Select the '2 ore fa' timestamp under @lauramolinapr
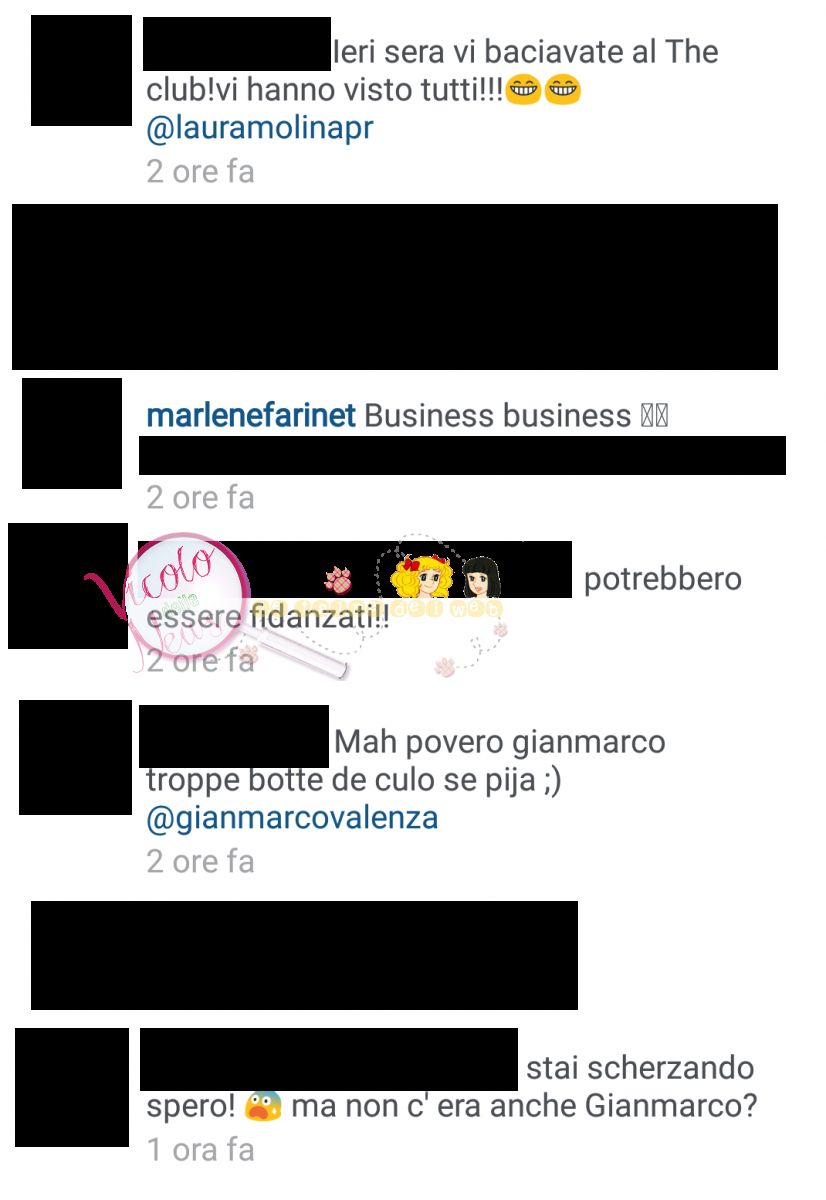Image resolution: width=826 pixels, height=1200 pixels. point(200,172)
